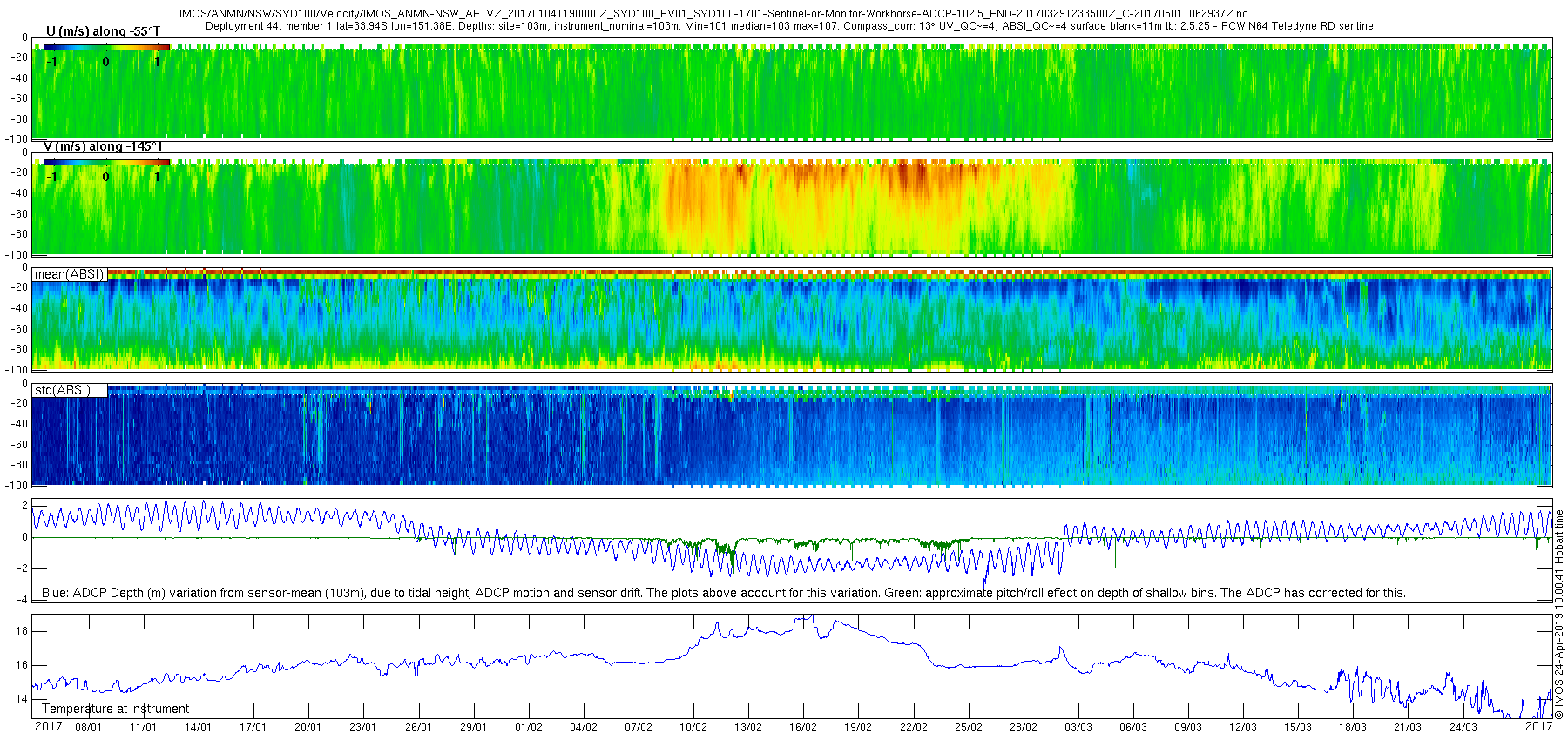Click the 'Deployment 44, member 1' subtitle line
The image size is (1568, 740).
[x=790, y=26]
